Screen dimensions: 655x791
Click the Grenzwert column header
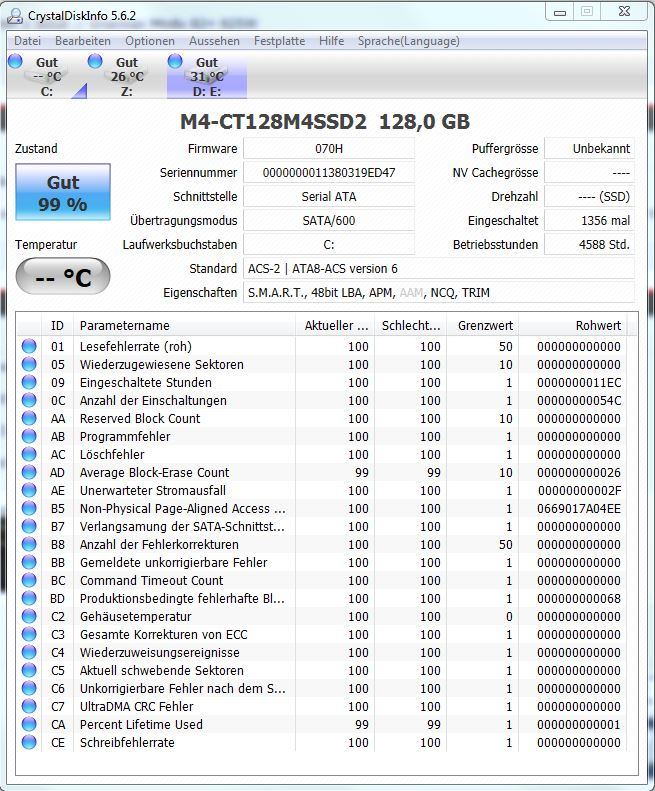483,325
